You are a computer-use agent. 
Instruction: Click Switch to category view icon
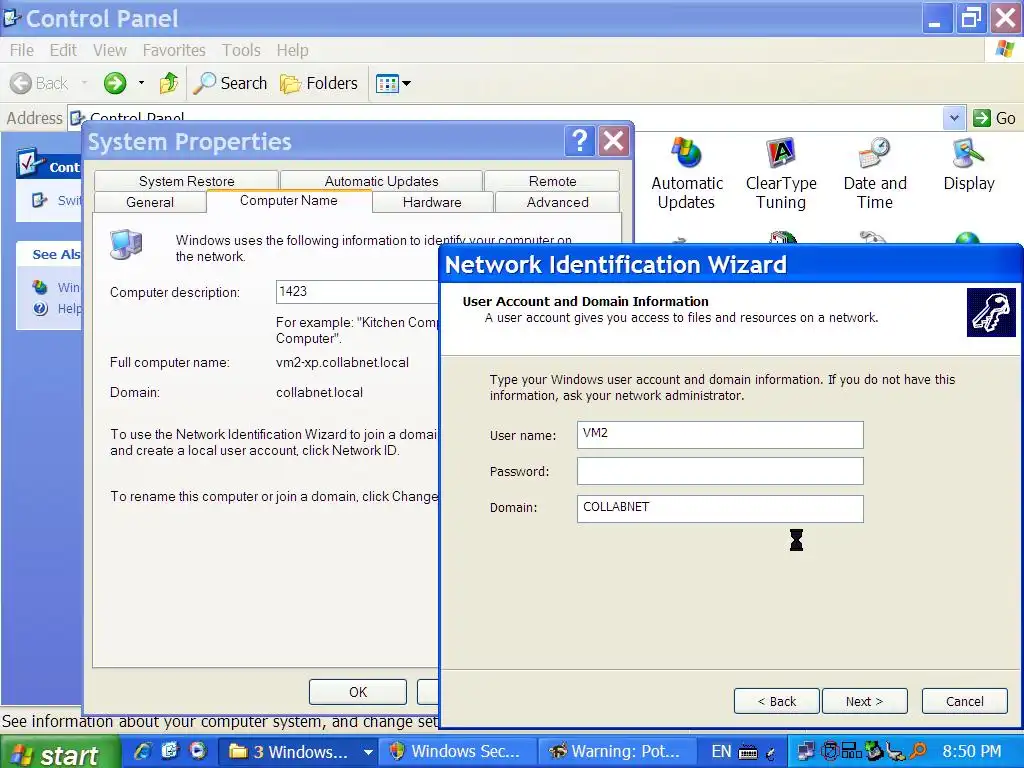(40, 200)
